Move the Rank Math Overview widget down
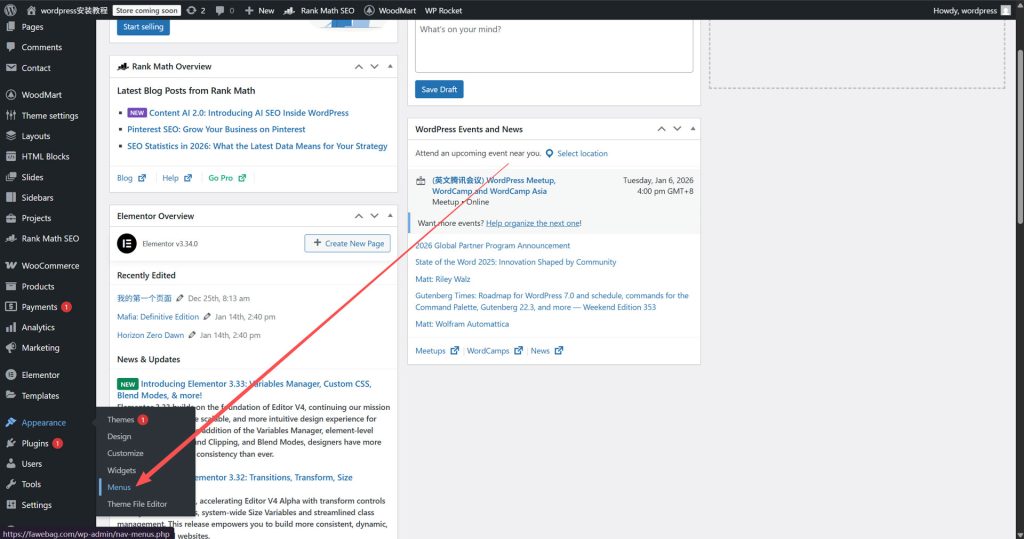 click(x=374, y=67)
